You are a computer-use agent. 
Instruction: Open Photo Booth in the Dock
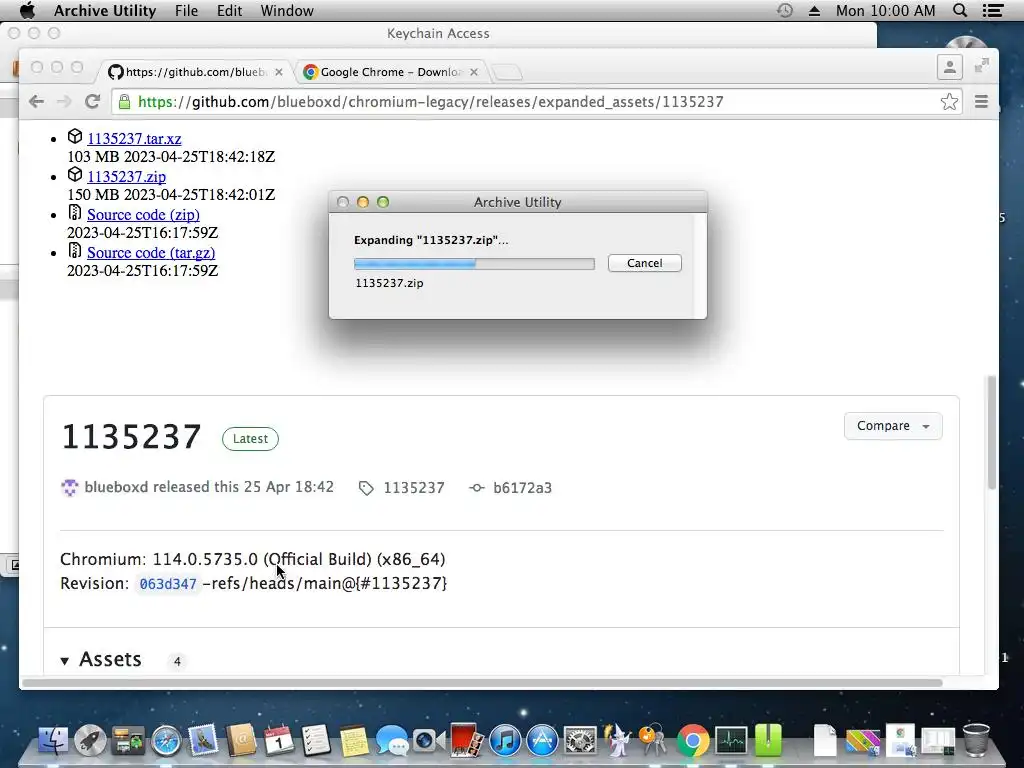pos(466,741)
